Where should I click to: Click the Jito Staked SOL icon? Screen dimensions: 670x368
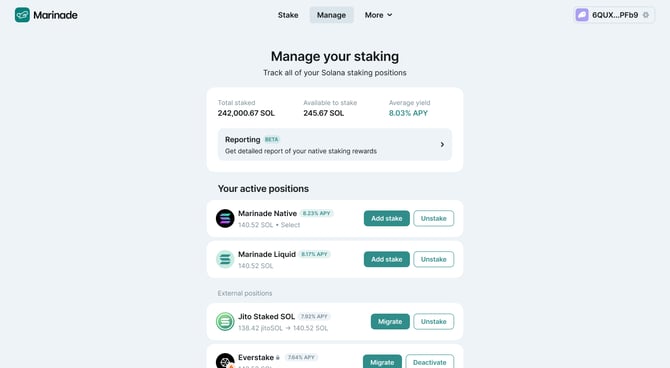click(225, 321)
